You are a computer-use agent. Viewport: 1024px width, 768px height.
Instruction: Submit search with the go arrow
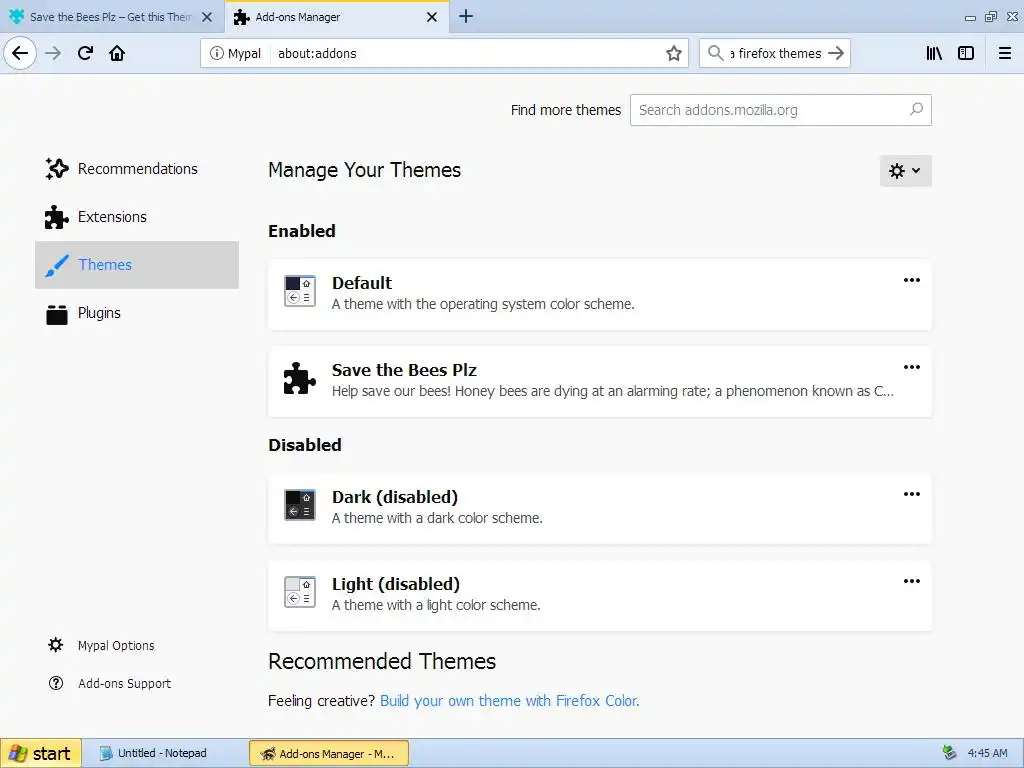836,53
